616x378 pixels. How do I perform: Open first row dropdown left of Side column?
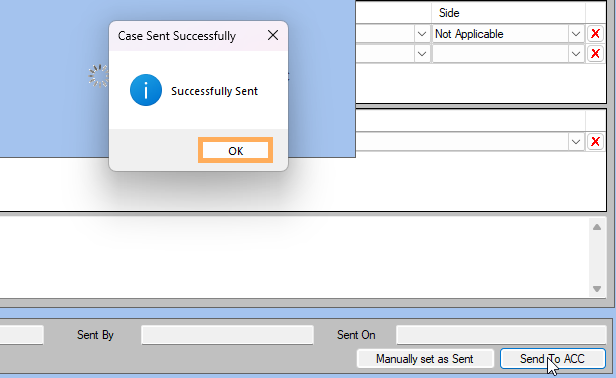click(422, 34)
